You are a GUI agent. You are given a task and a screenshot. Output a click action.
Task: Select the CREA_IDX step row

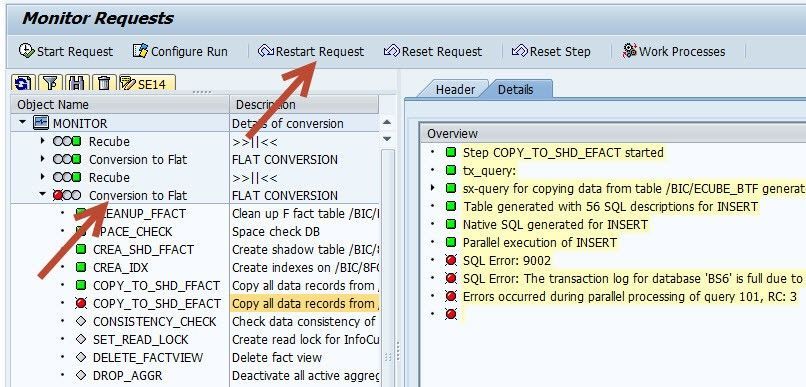120,268
